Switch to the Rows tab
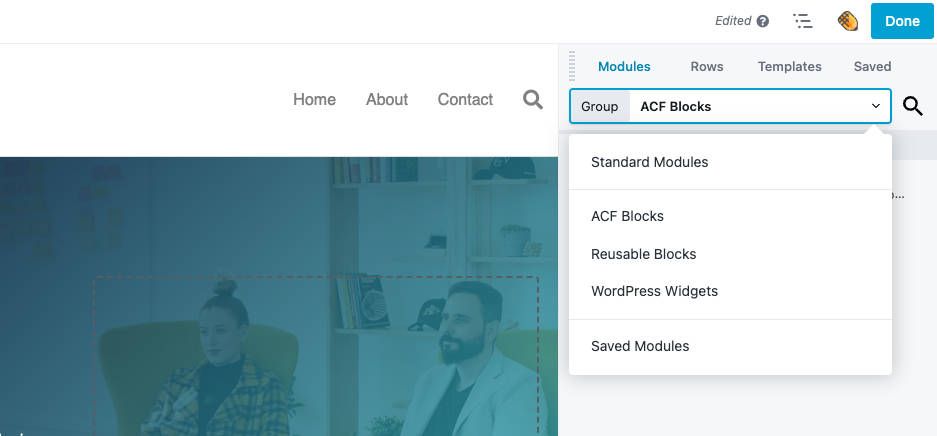Viewport: 937px width, 436px height. pyautogui.click(x=706, y=66)
